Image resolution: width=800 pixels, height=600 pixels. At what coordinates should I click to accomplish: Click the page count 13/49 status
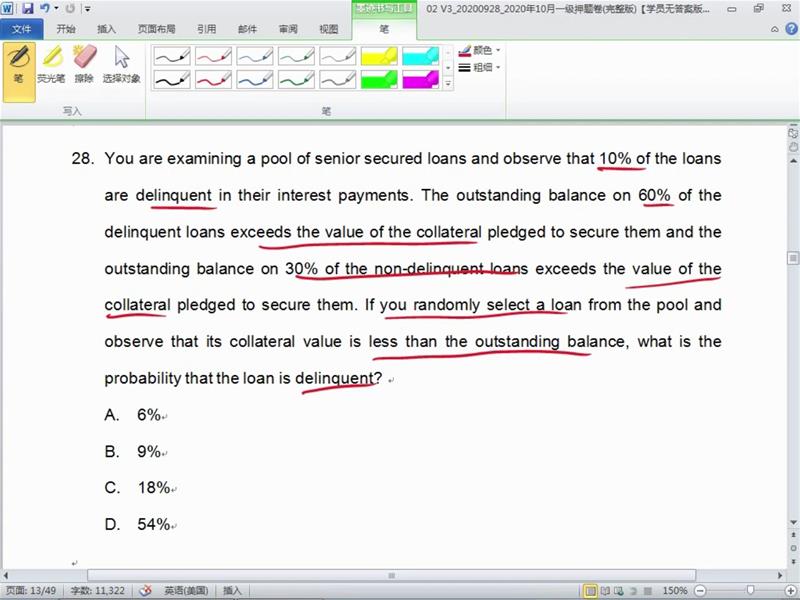(31, 591)
